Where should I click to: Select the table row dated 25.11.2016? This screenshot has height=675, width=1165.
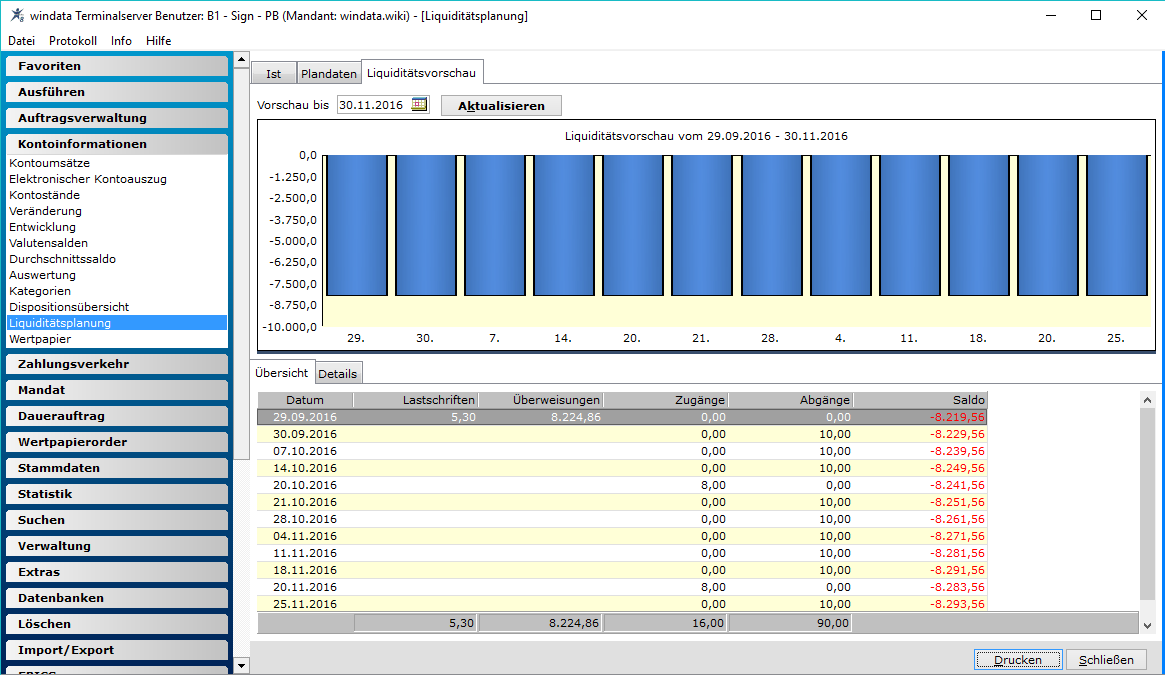click(x=622, y=604)
